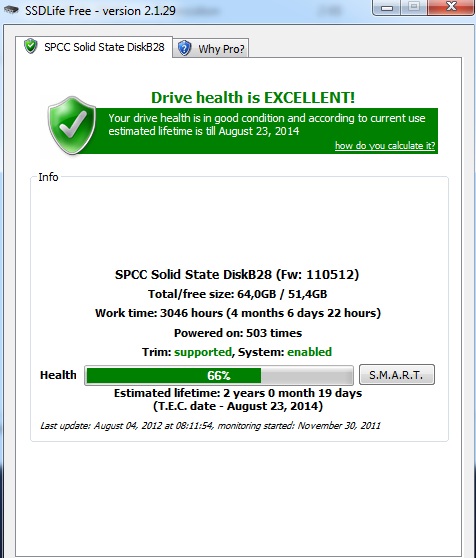Switch to the Why Pro? tab
This screenshot has width=476, height=558.
[211, 48]
